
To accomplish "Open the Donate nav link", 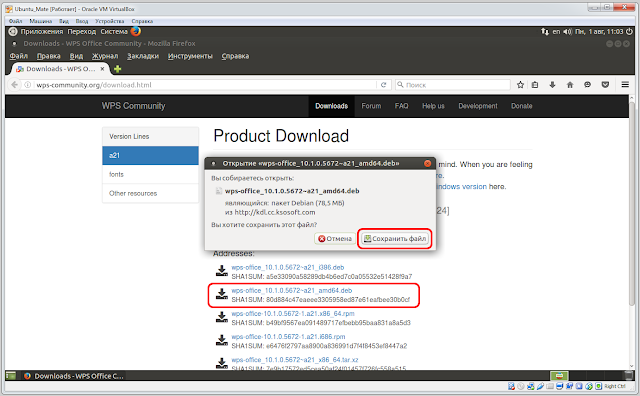I will (521, 106).
